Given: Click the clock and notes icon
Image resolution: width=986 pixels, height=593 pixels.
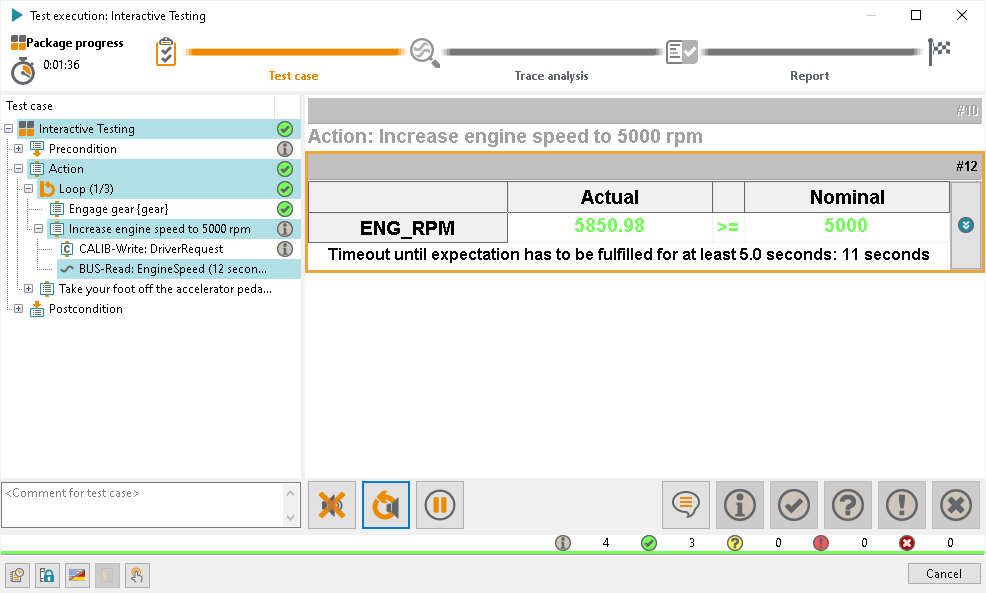Looking at the screenshot, I should (18, 575).
